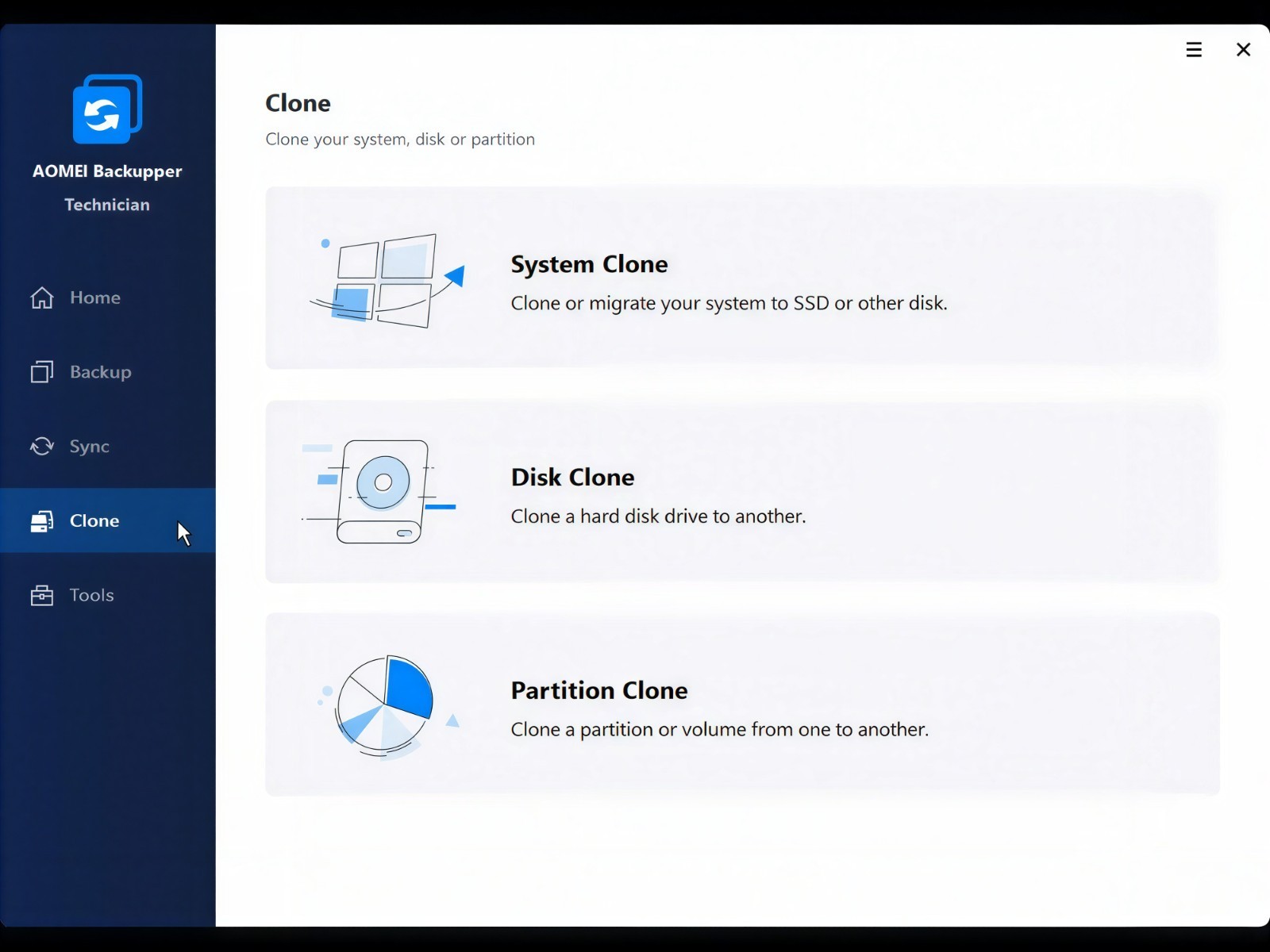Select the Clone sidebar label
Image resolution: width=1270 pixels, height=952 pixels.
[x=94, y=521]
